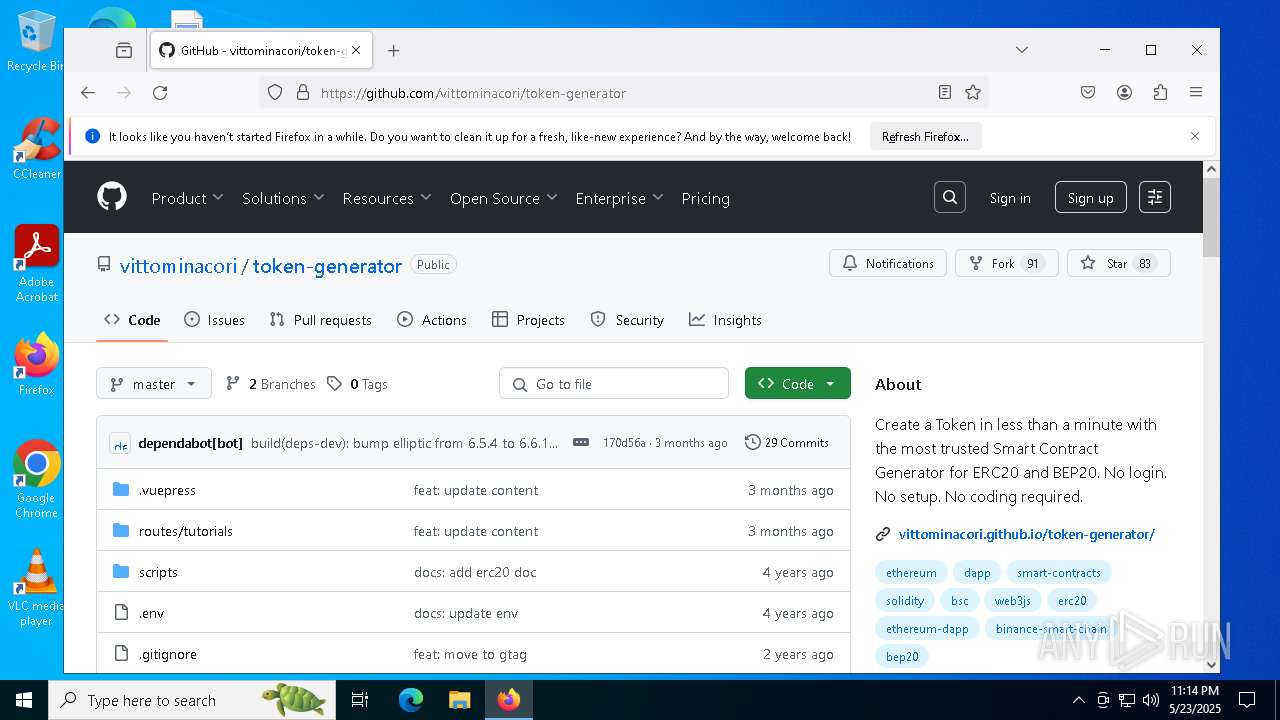Click the Sign up button
Screen dimensions: 1280x720
[1090, 198]
